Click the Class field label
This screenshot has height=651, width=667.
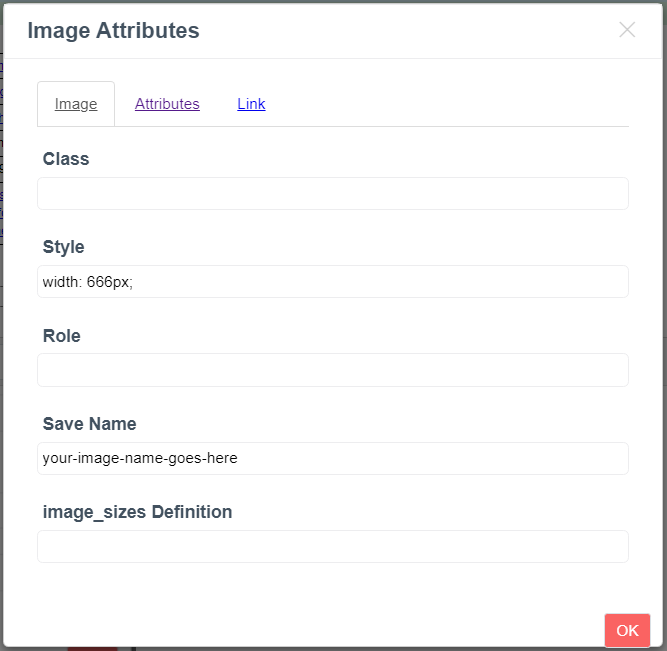pos(66,159)
